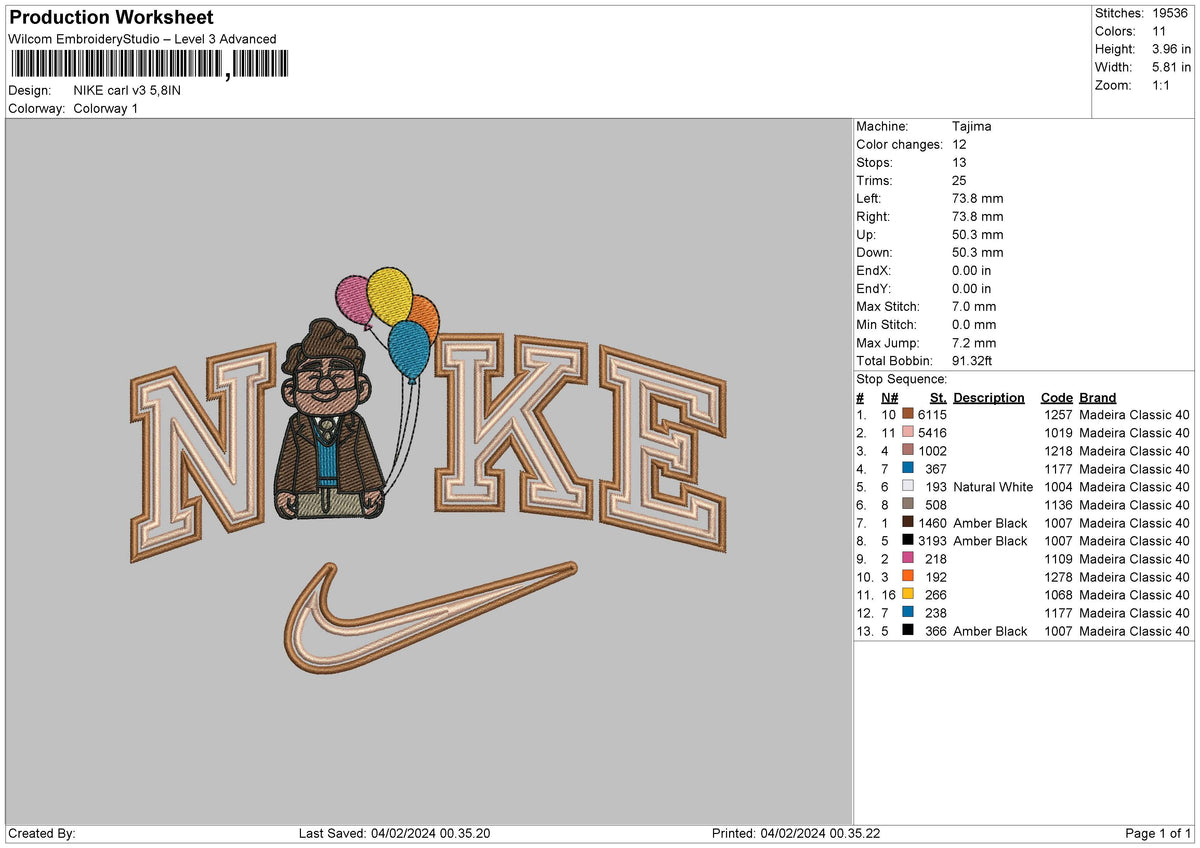Click the NIKE Carl embroidery design preview

coord(428,472)
